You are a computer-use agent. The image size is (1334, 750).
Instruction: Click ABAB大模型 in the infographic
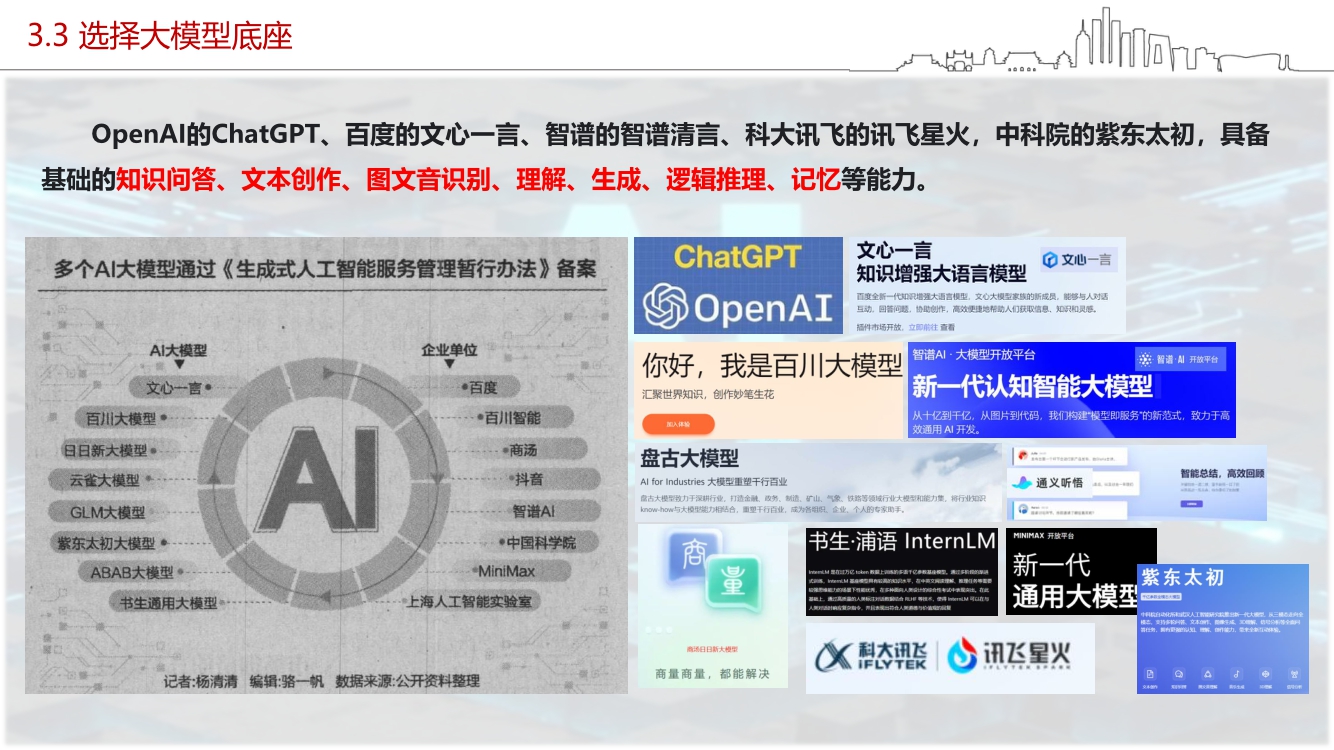tap(132, 573)
